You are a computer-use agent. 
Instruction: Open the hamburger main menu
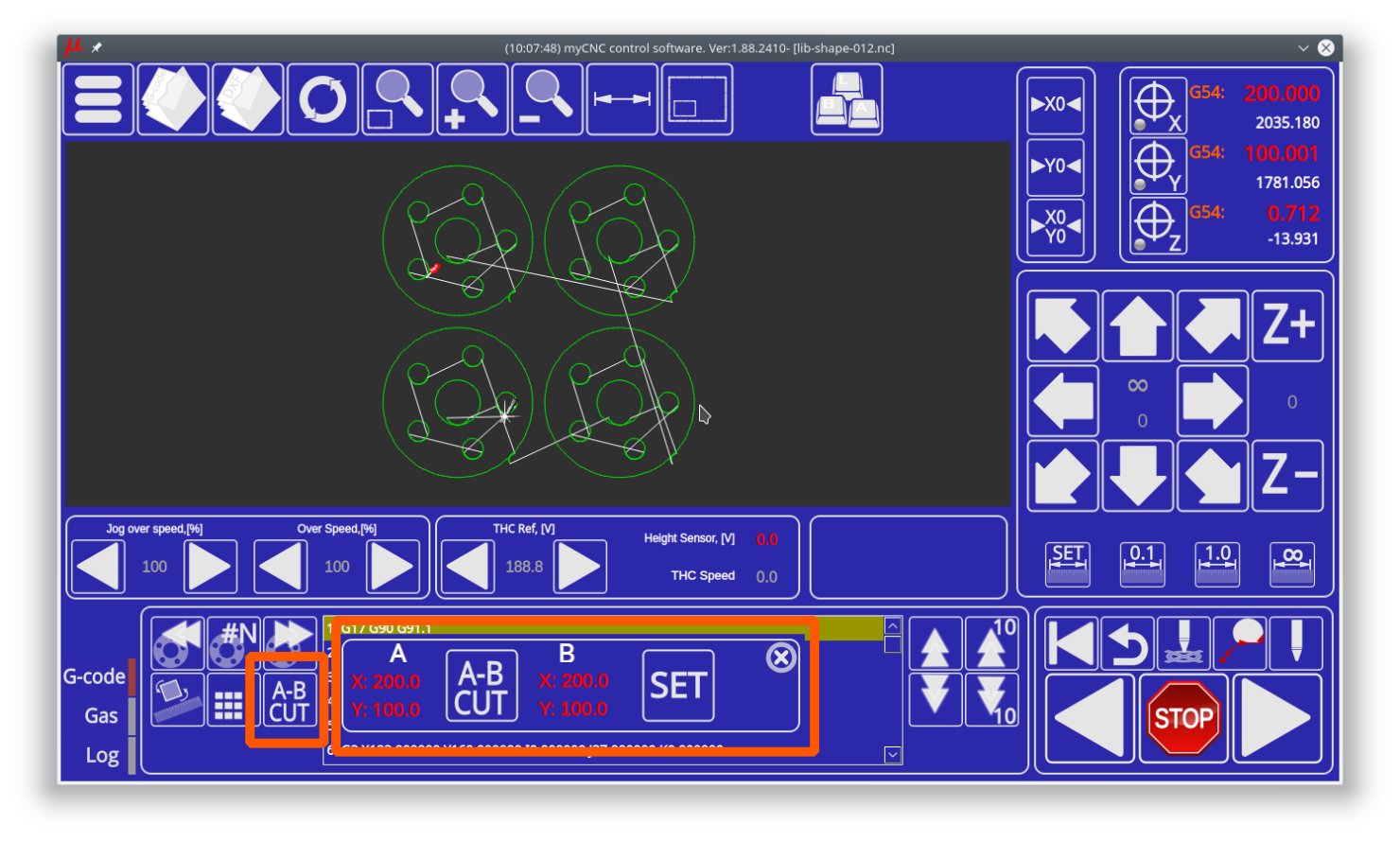[x=98, y=99]
